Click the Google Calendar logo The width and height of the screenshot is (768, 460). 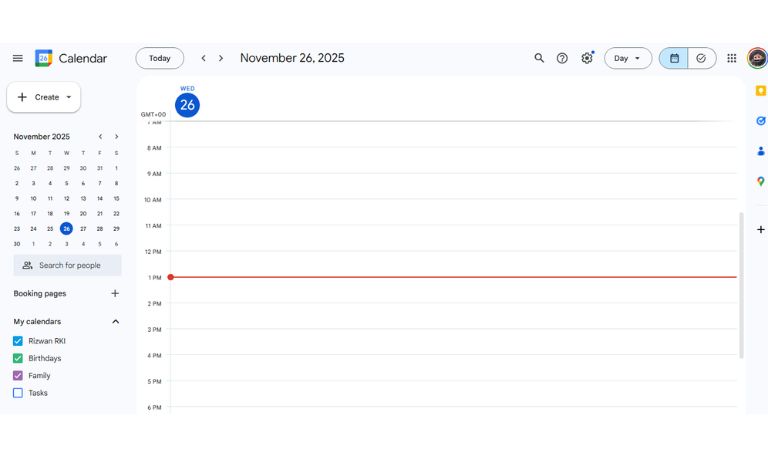click(x=44, y=58)
